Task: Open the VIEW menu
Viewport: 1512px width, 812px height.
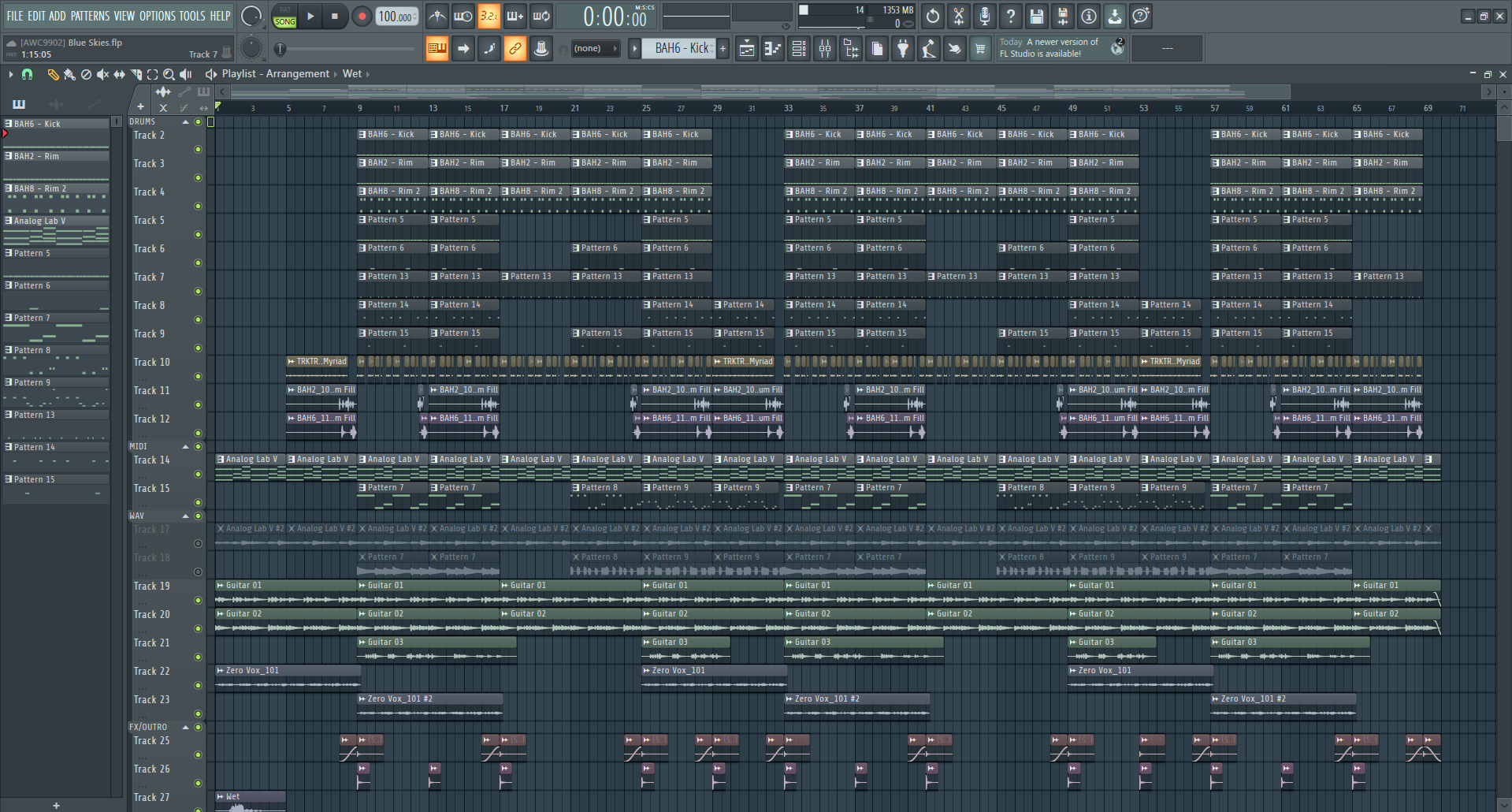Action: click(x=124, y=16)
